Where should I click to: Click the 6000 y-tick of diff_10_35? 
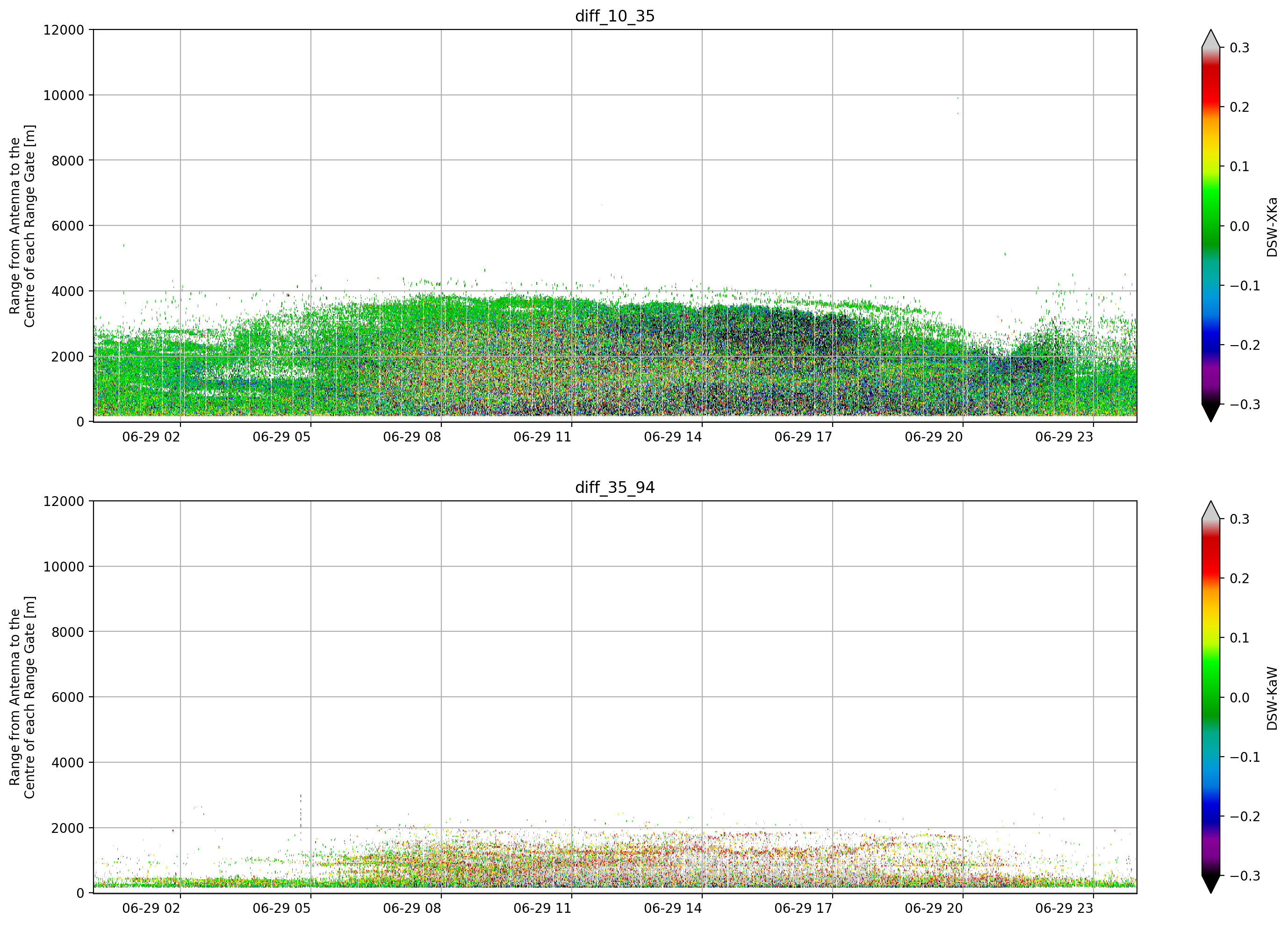pos(68,226)
